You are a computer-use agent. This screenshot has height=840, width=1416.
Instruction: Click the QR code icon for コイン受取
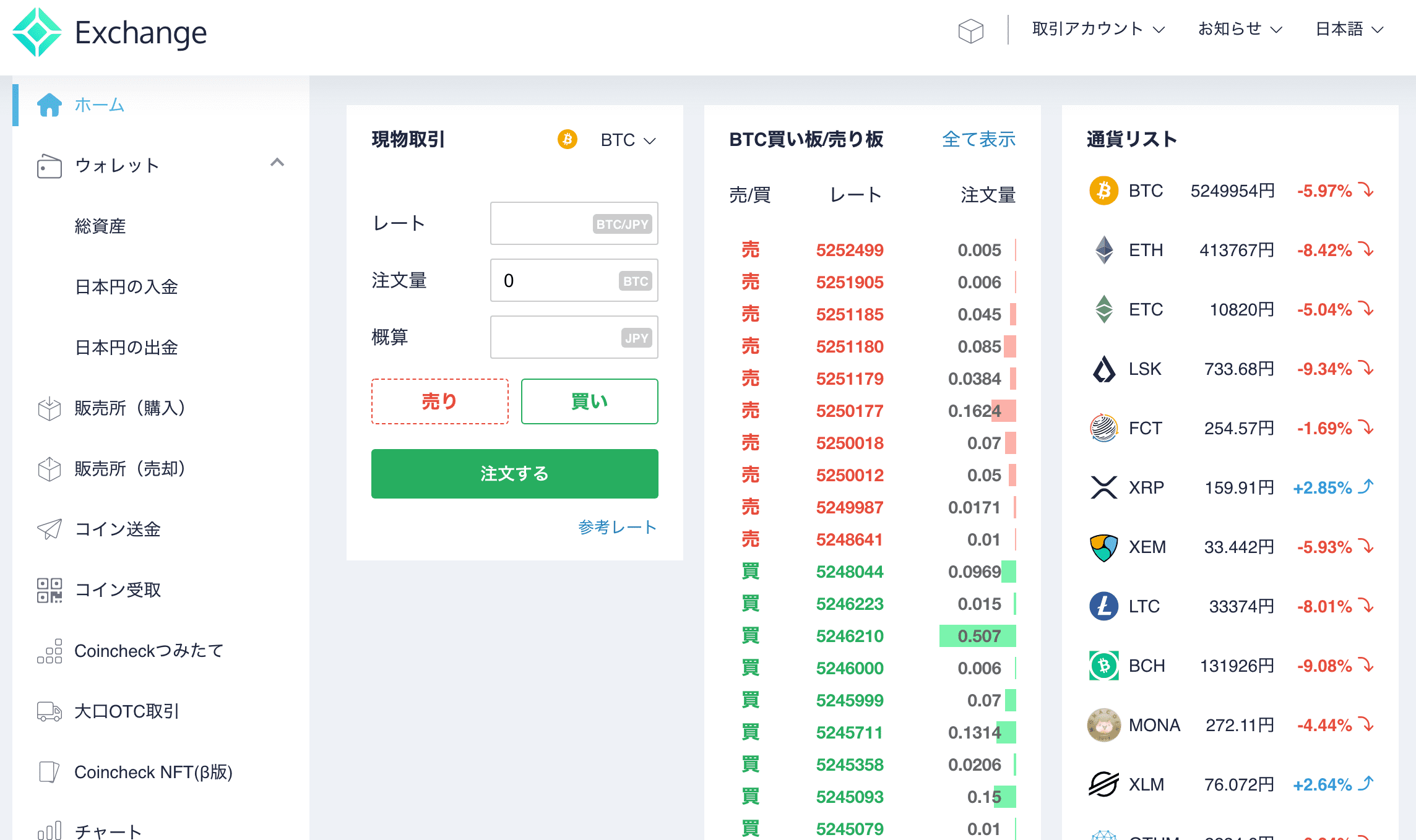[49, 590]
